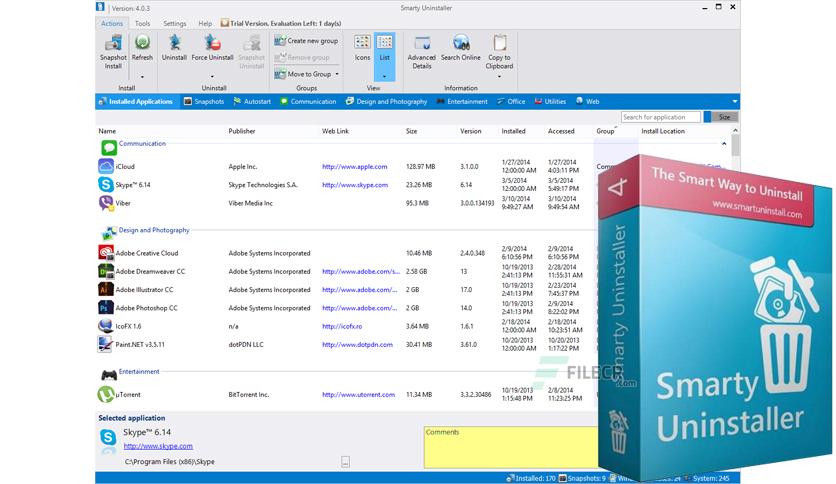Image resolution: width=836 pixels, height=484 pixels.
Task: Select the Communication category tab
Action: point(309,101)
